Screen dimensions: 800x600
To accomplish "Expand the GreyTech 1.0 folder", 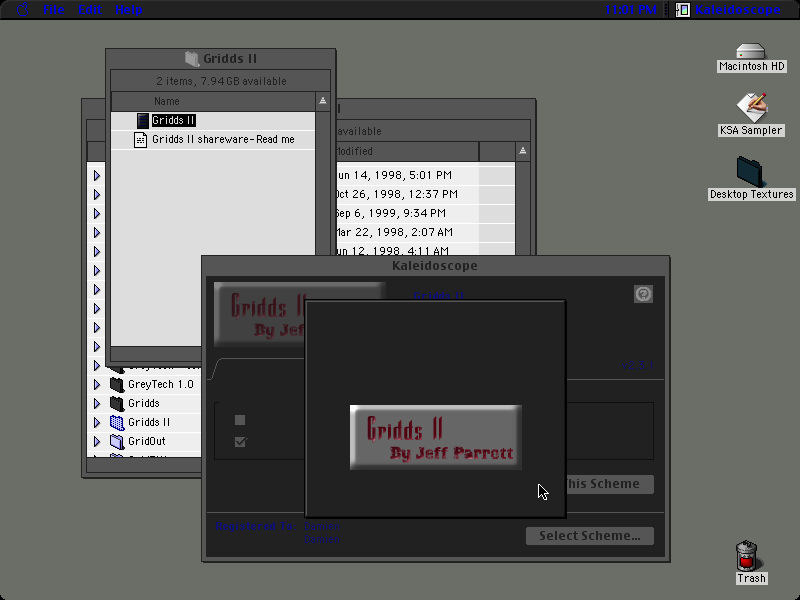I will (97, 384).
